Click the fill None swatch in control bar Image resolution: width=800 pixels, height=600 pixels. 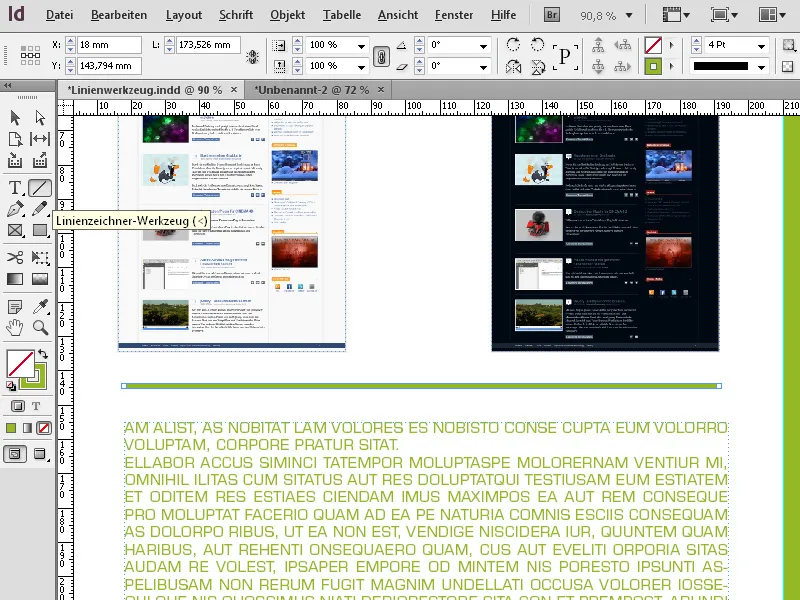(653, 45)
